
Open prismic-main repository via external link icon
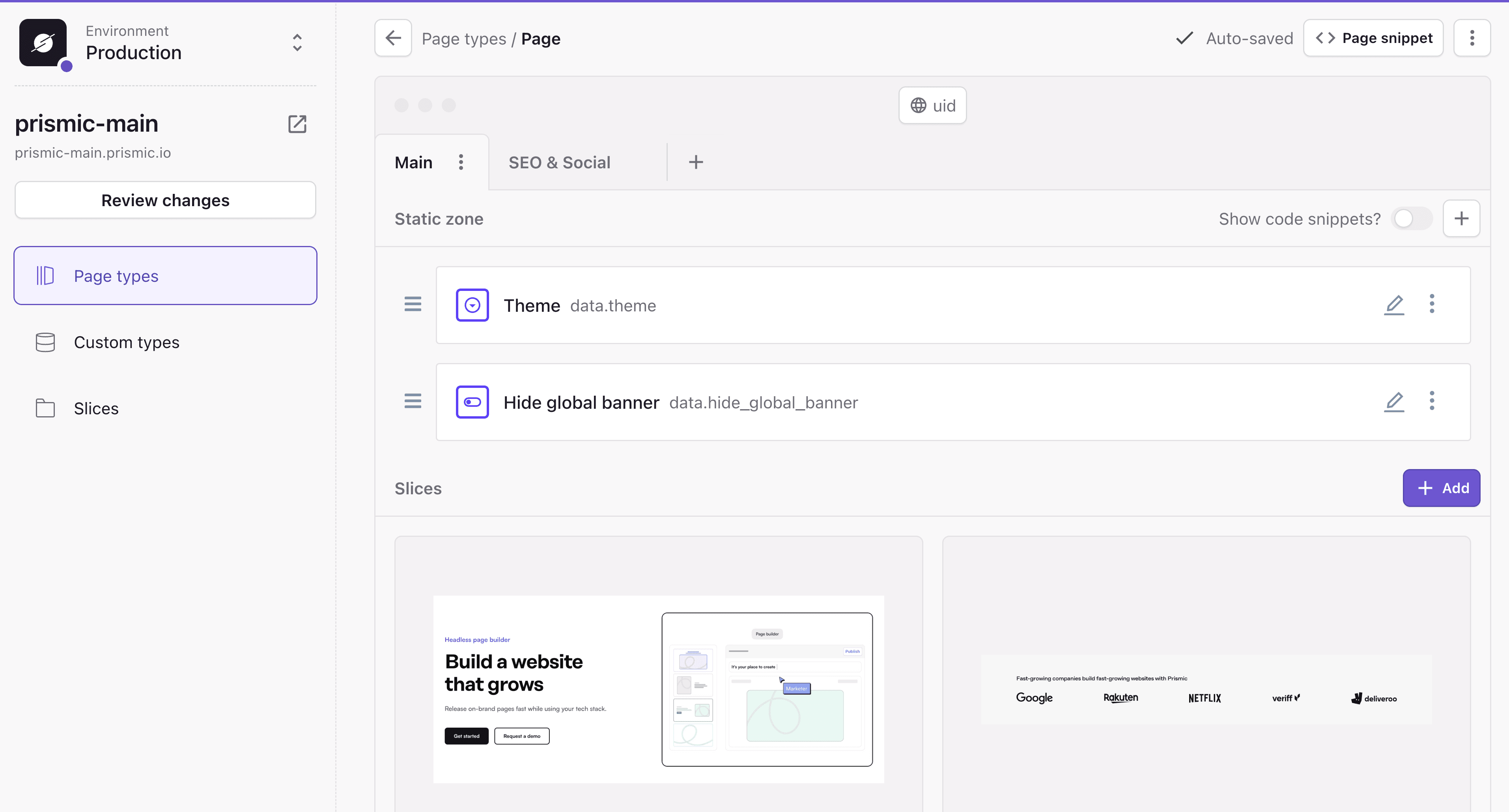[298, 124]
